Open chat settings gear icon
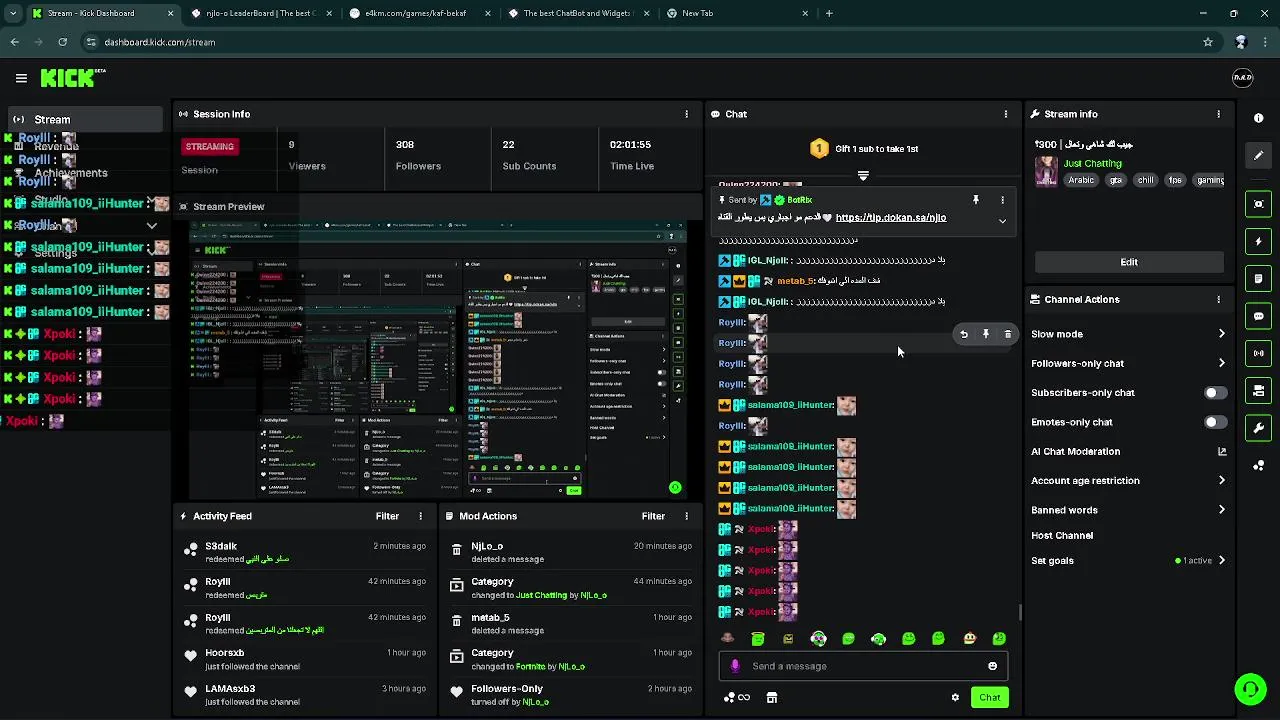Viewport: 1280px width, 720px height. 955,698
